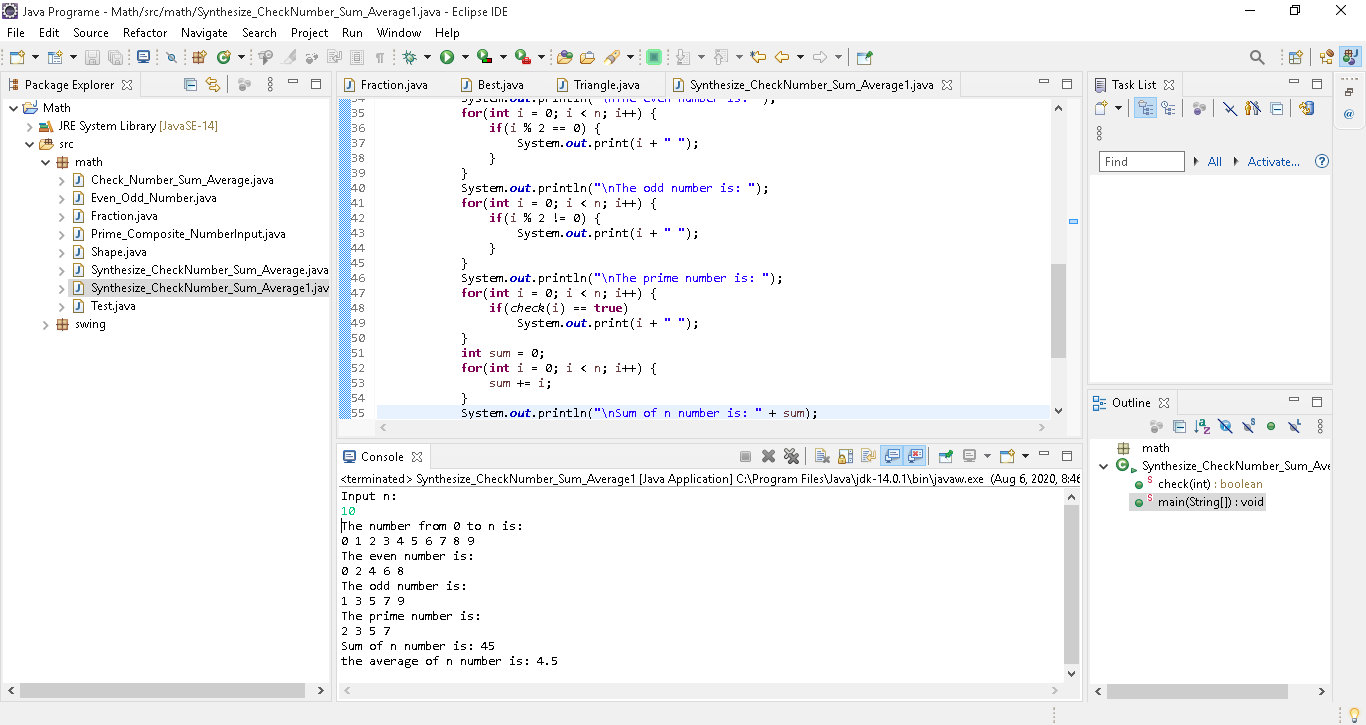Screen dimensions: 1366x725
Task: Toggle Show Console When Standard Out Changes
Action: point(894,456)
